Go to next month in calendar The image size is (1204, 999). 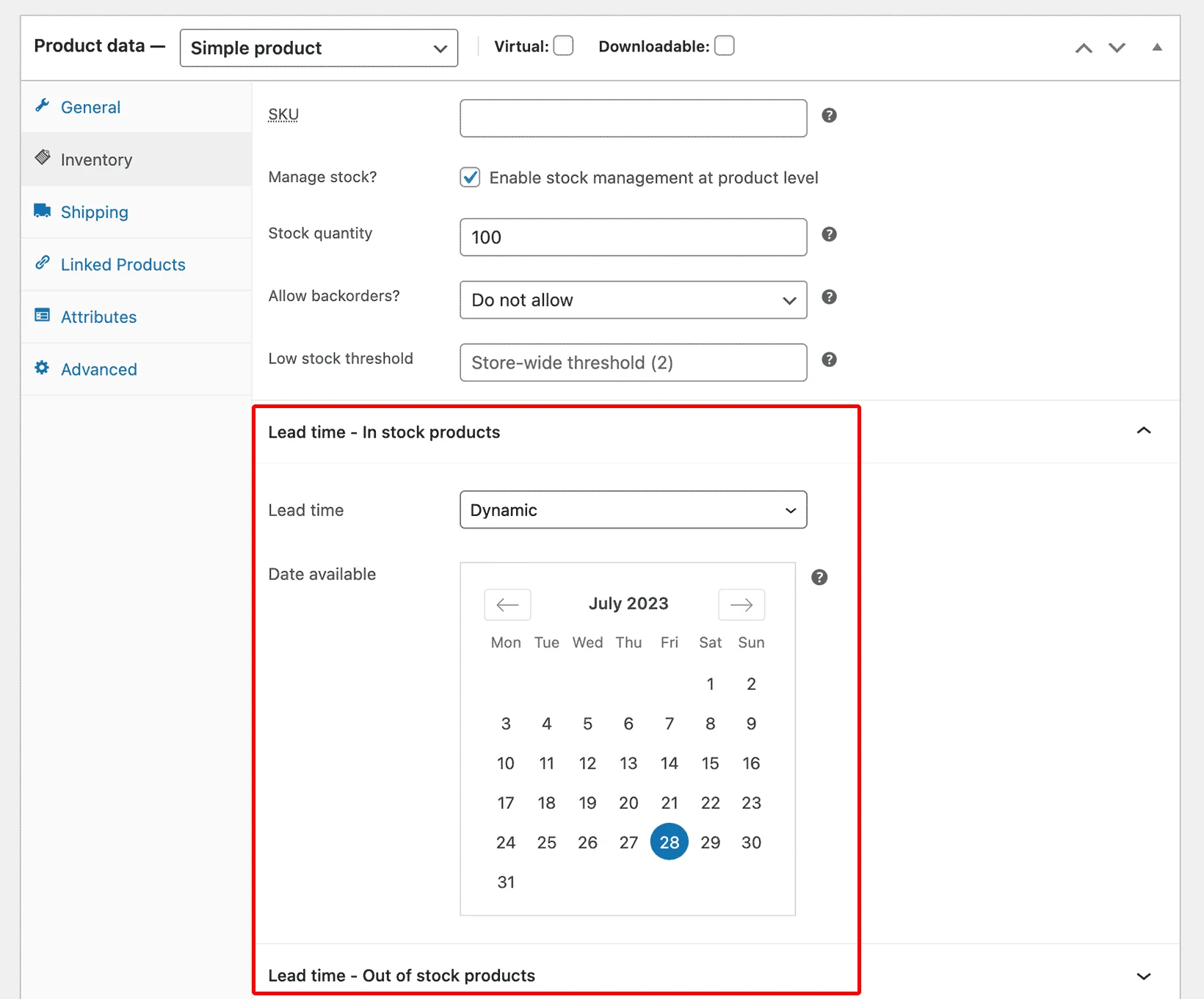tap(741, 604)
